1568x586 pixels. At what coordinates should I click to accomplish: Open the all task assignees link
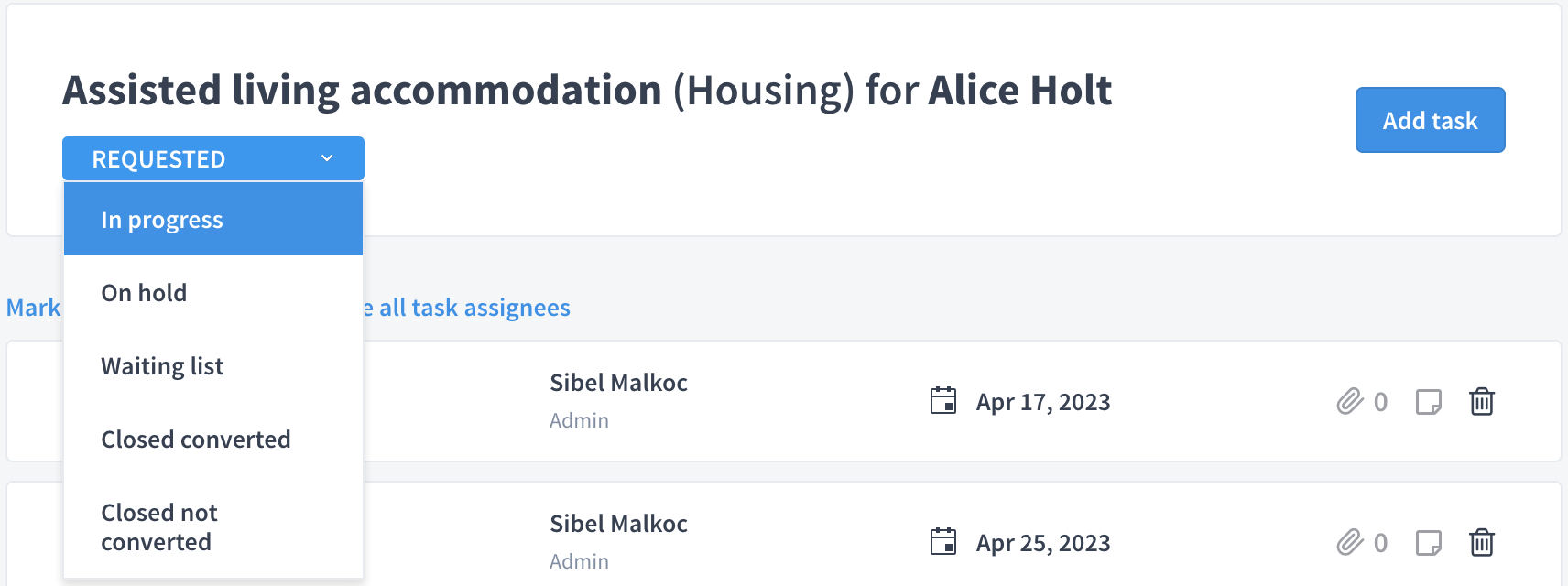click(467, 308)
